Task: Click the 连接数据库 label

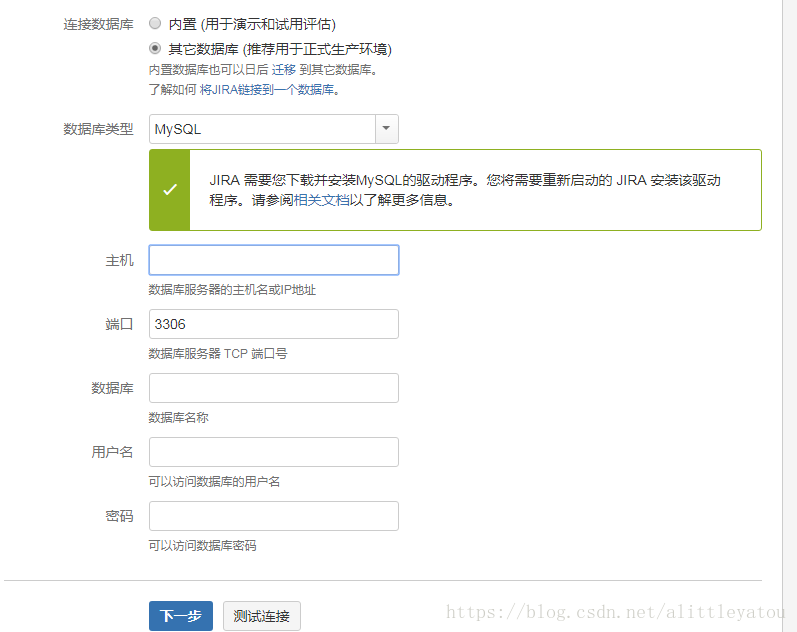Action: click(x=98, y=24)
